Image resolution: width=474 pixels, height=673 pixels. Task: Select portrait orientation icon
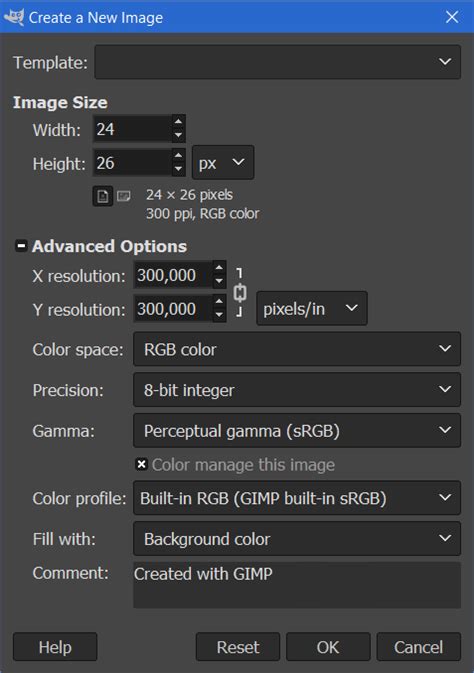tap(103, 197)
